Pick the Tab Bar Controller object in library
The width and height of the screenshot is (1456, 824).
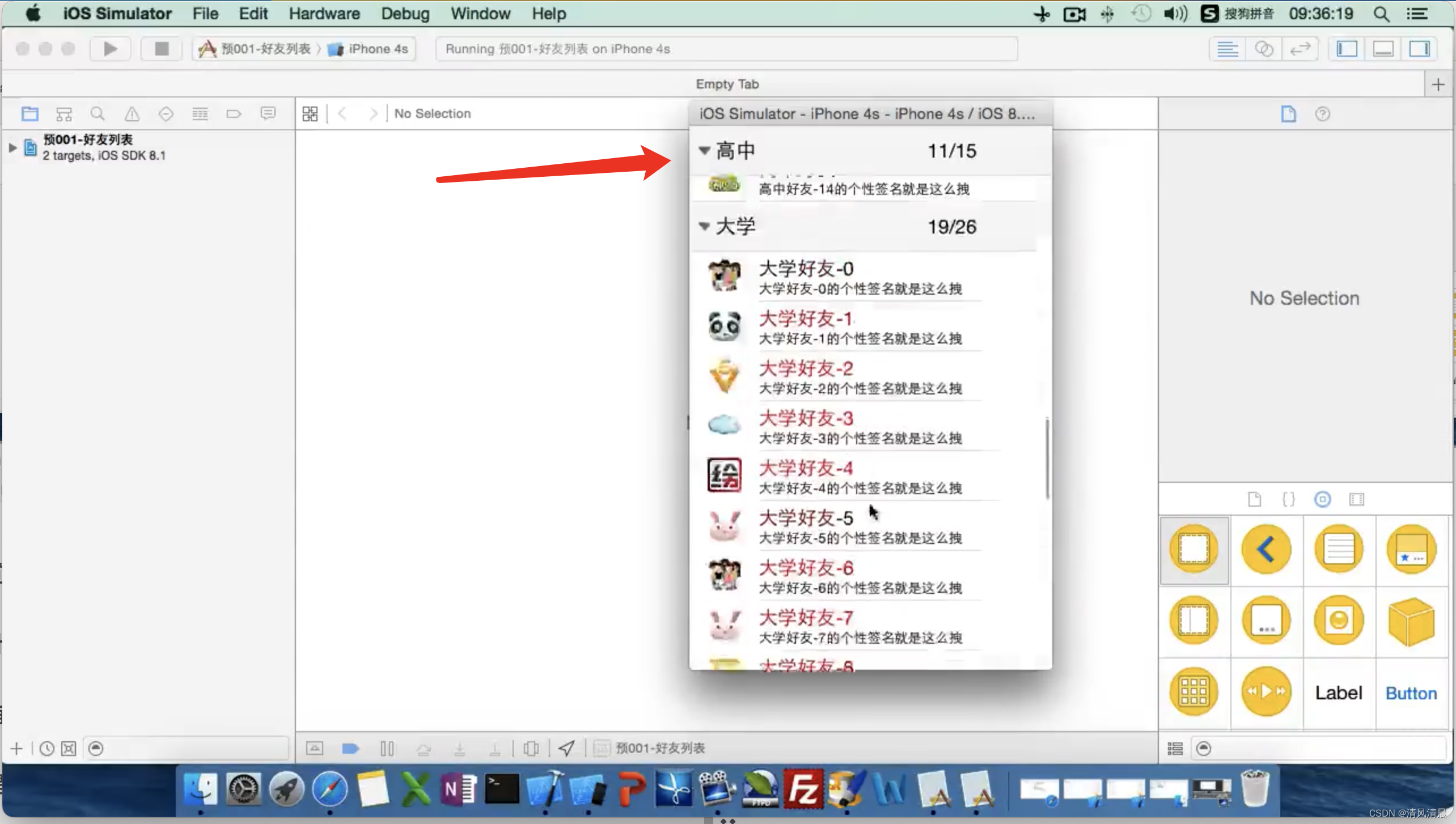1411,549
